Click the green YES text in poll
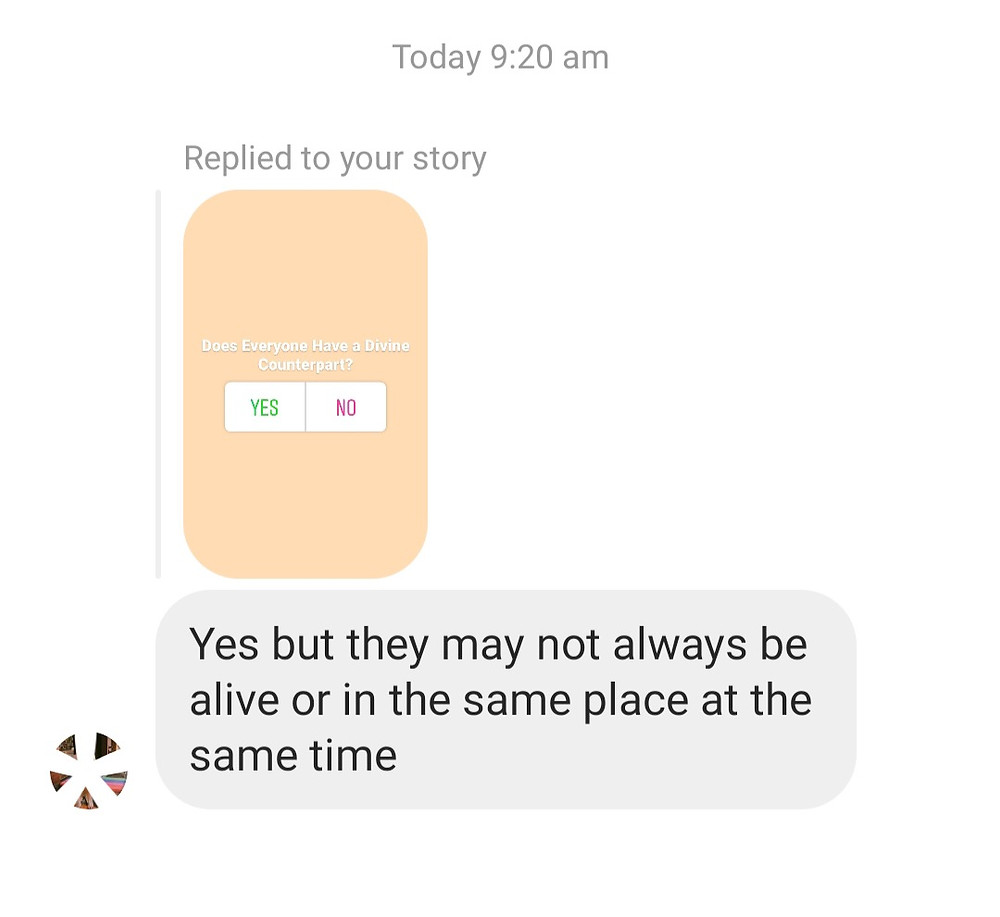 [264, 407]
